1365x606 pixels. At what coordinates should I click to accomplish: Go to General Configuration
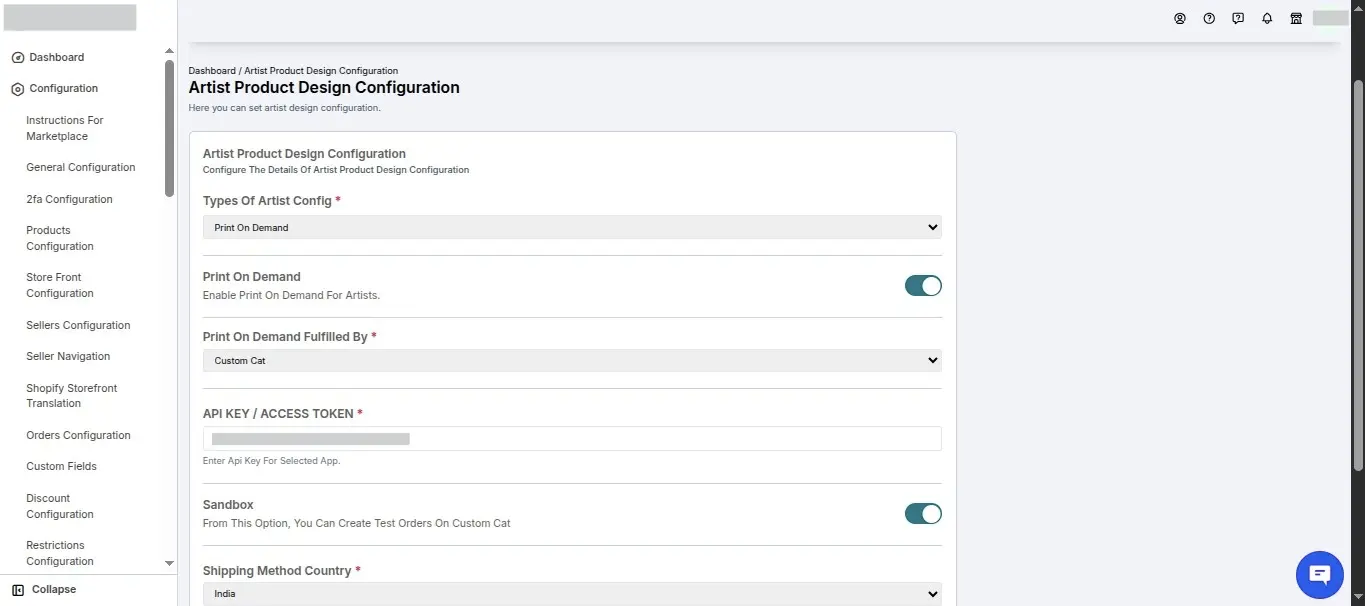[81, 168]
